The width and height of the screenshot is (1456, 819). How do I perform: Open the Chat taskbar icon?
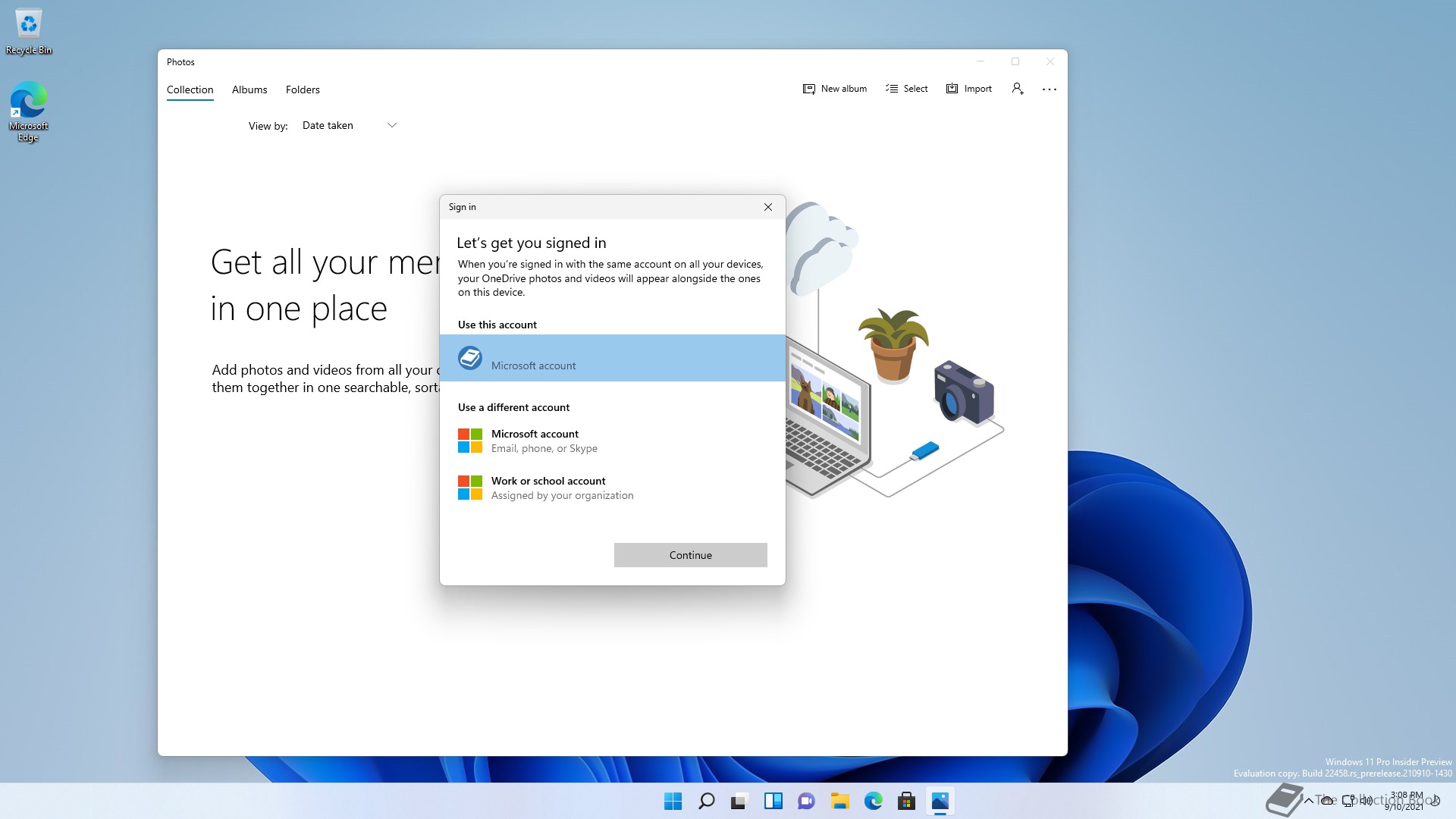point(806,801)
